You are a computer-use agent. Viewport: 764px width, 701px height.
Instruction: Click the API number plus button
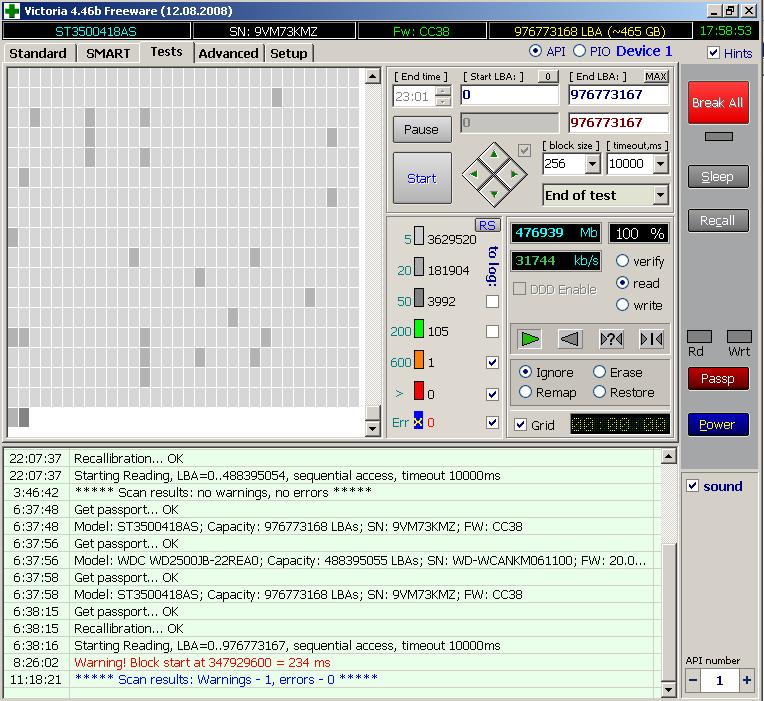pos(746,680)
